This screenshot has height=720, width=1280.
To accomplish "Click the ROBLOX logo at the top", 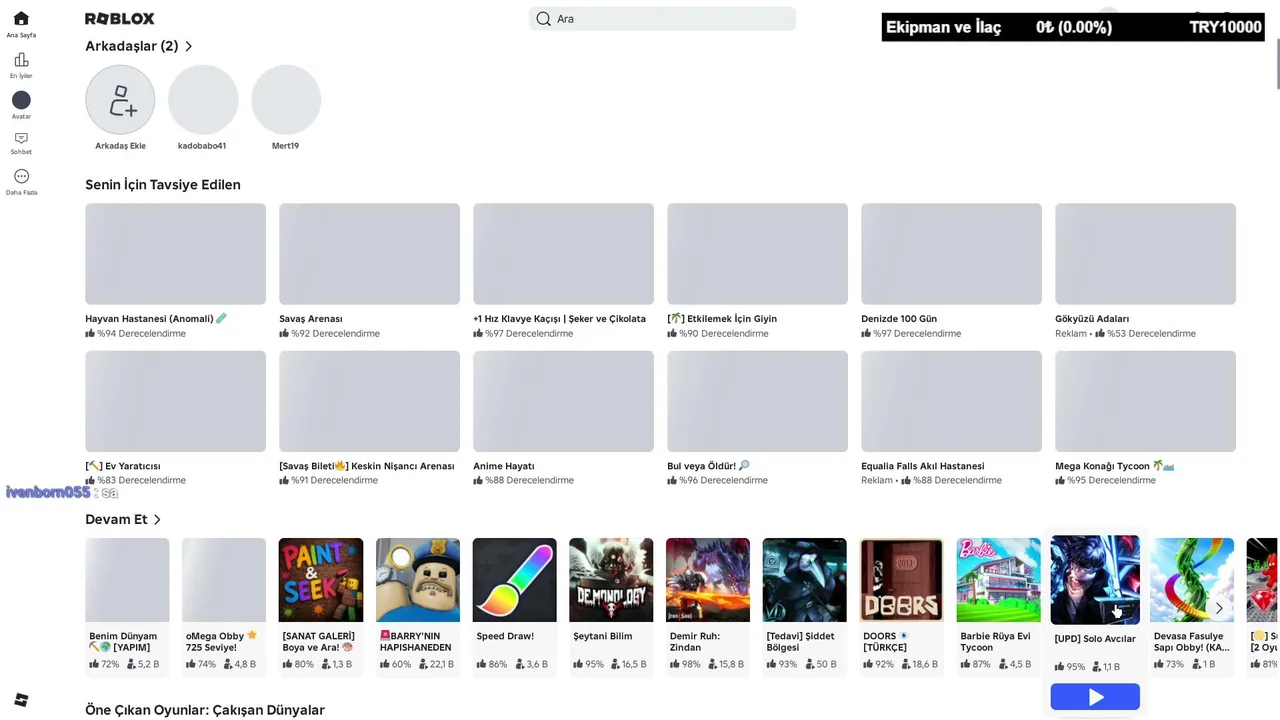I will (120, 18).
